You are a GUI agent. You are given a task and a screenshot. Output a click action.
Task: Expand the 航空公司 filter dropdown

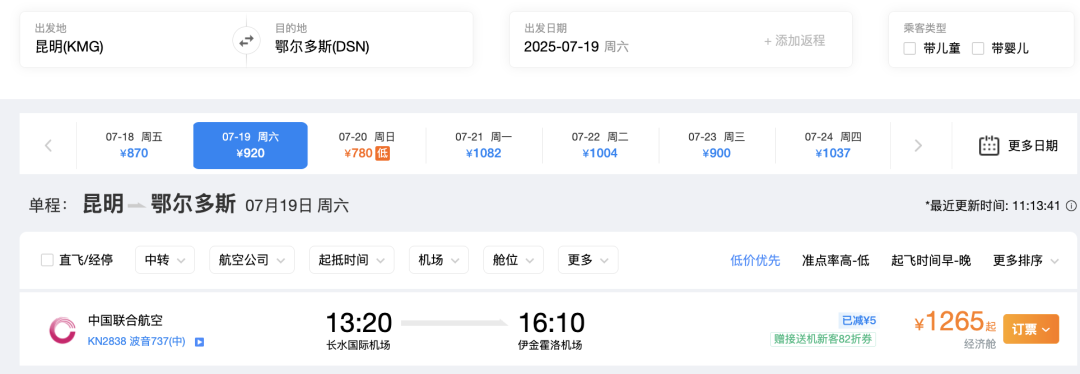252,260
